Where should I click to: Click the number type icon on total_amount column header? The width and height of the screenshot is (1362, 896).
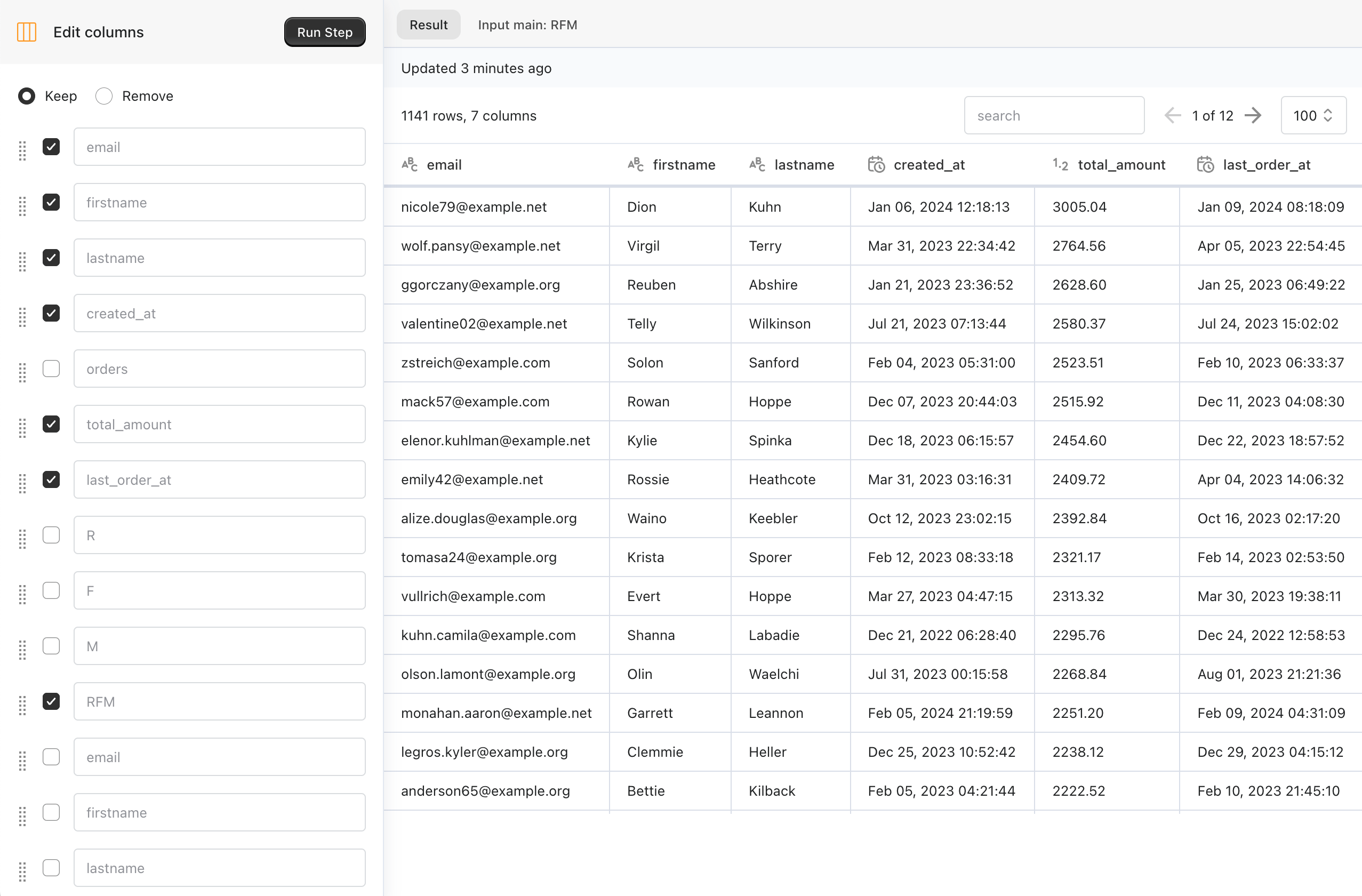(1060, 165)
